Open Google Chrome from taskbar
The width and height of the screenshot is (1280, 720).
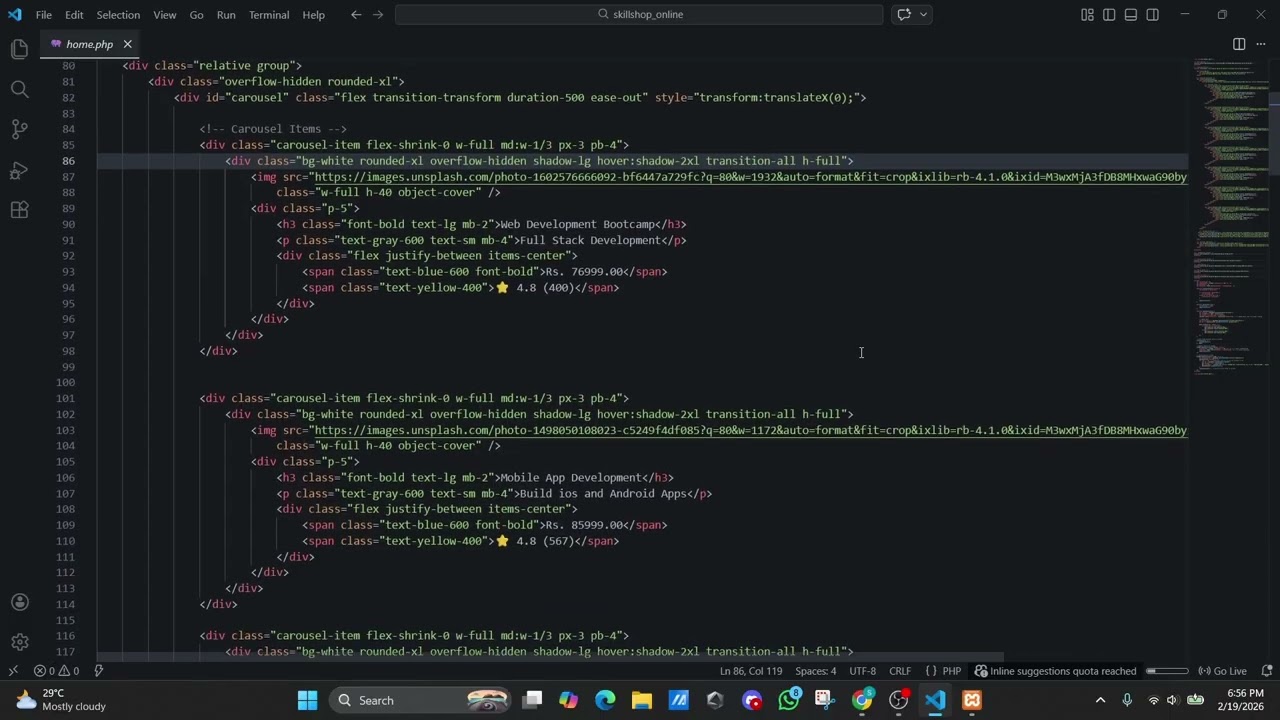[x=862, y=700]
